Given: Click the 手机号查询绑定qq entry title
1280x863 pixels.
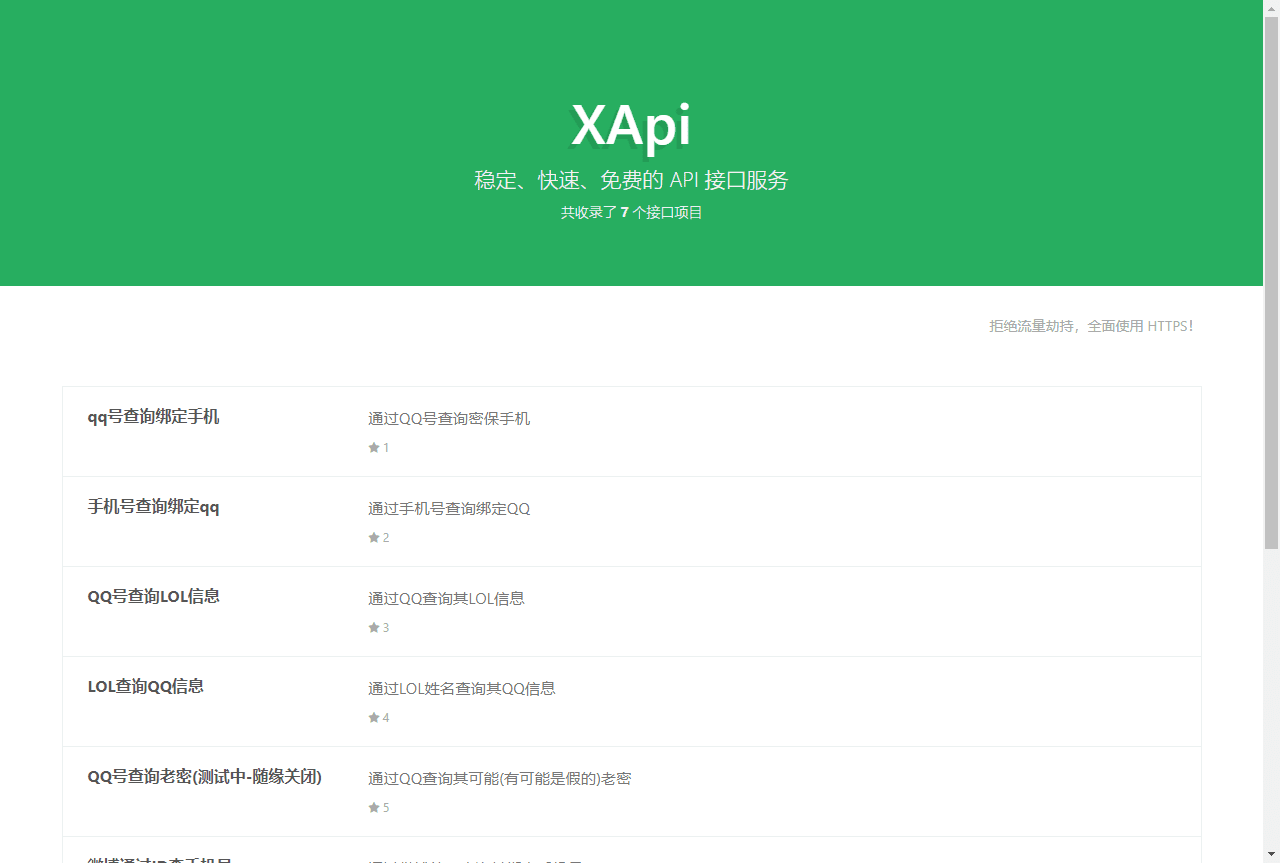Looking at the screenshot, I should (x=154, y=507).
